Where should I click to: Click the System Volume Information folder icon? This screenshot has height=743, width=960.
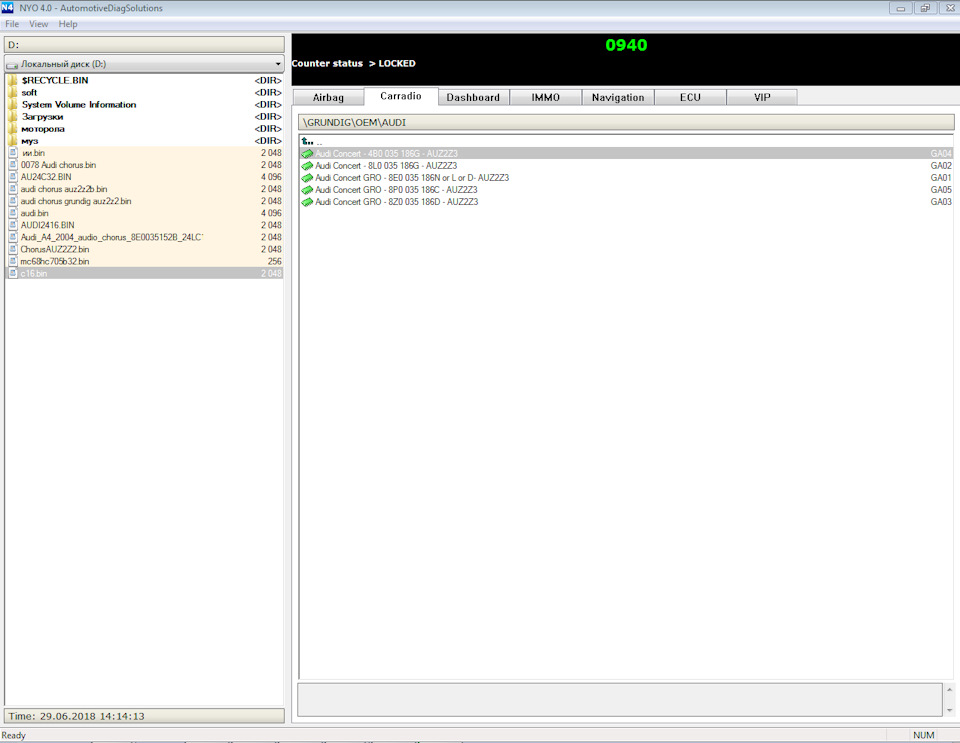(x=13, y=105)
